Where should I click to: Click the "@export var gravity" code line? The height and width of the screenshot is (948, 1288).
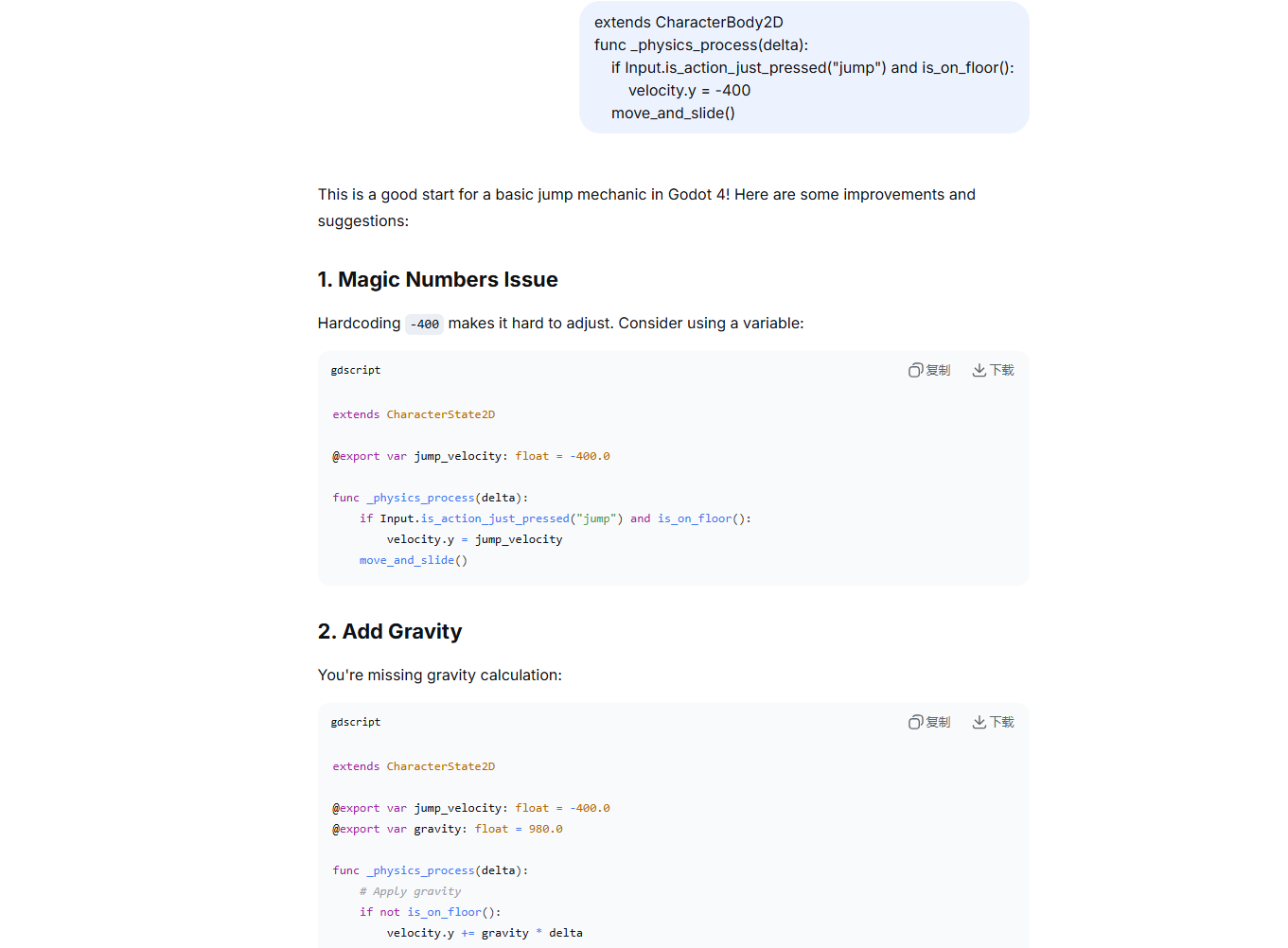click(448, 829)
